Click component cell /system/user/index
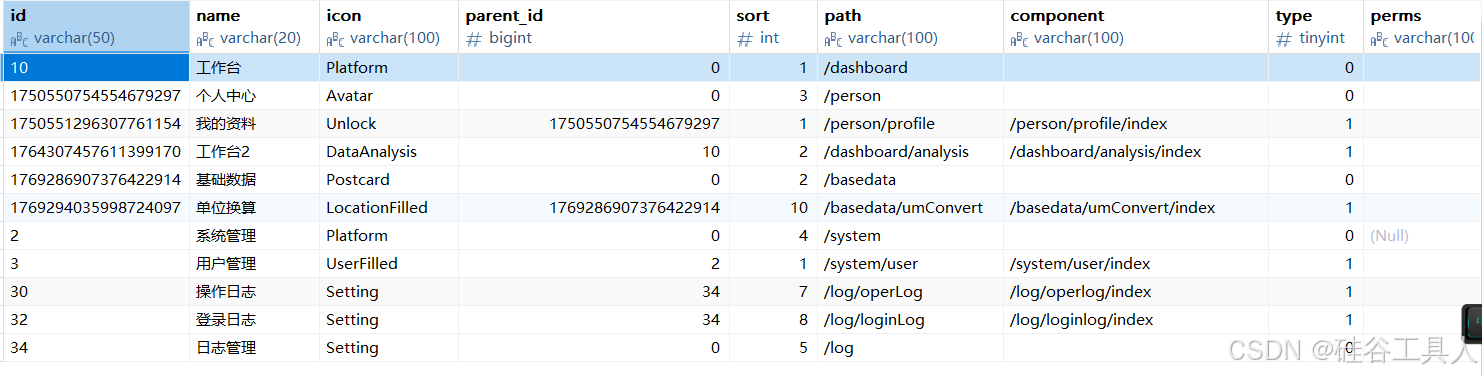 coord(1136,264)
